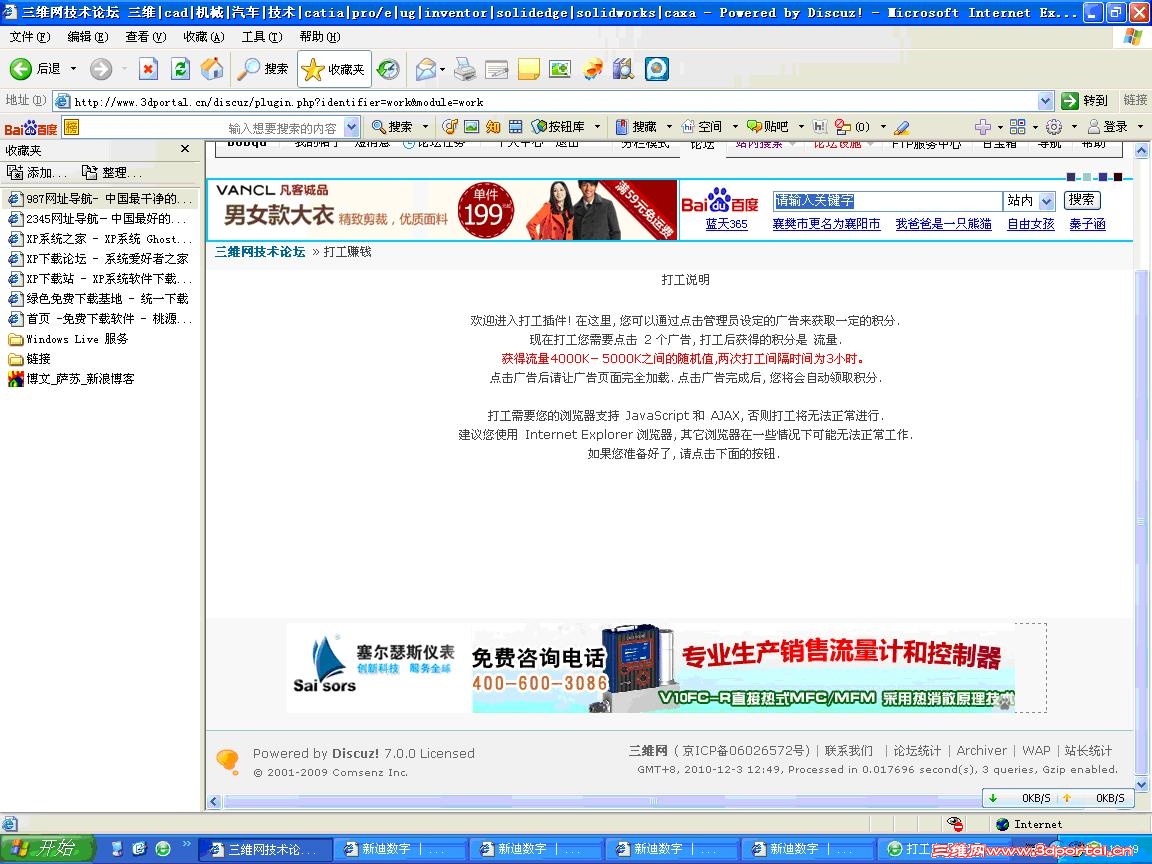
Task: Open the 襄樊市更名为襄阳市 link
Action: point(826,224)
